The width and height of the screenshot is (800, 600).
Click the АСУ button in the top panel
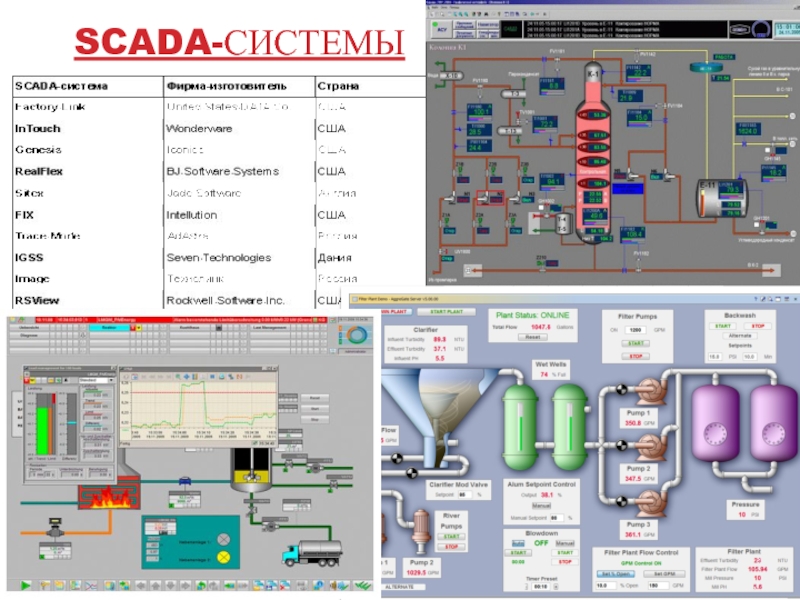[x=441, y=30]
